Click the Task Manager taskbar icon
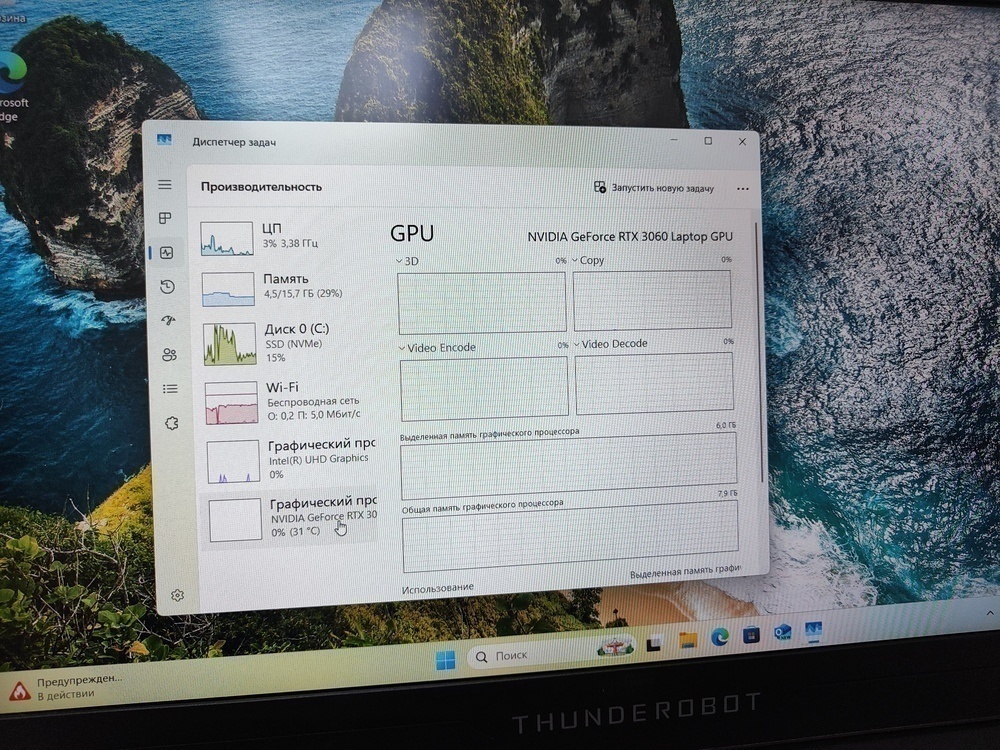 coord(813,631)
